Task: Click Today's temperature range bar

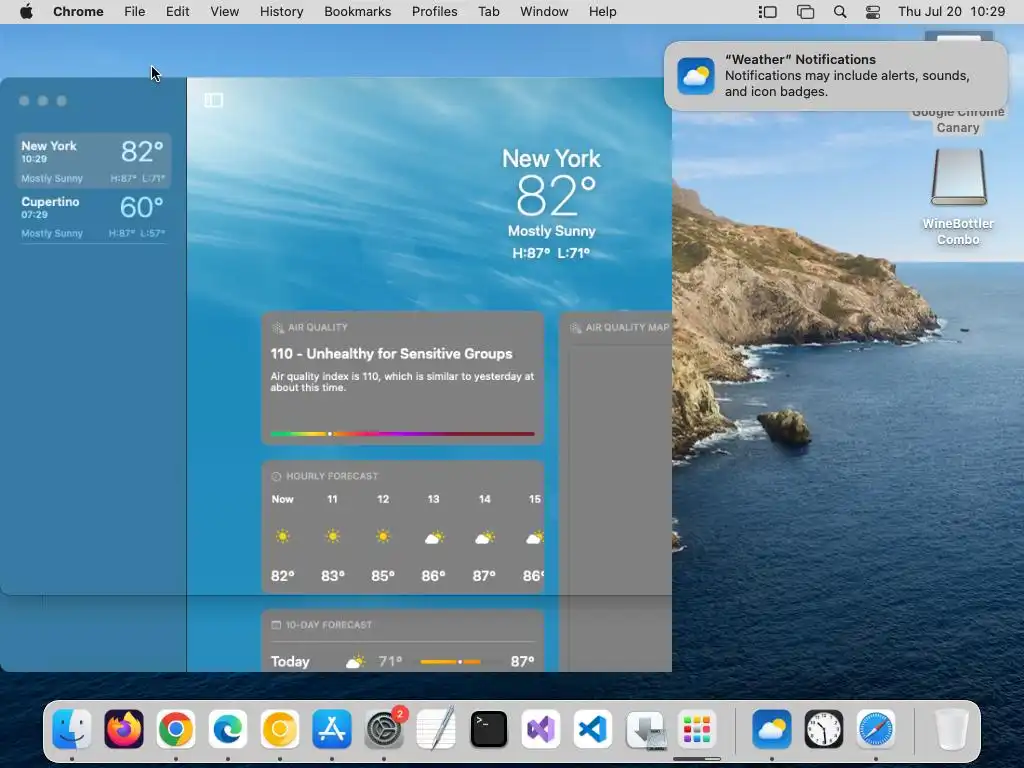Action: (x=451, y=662)
